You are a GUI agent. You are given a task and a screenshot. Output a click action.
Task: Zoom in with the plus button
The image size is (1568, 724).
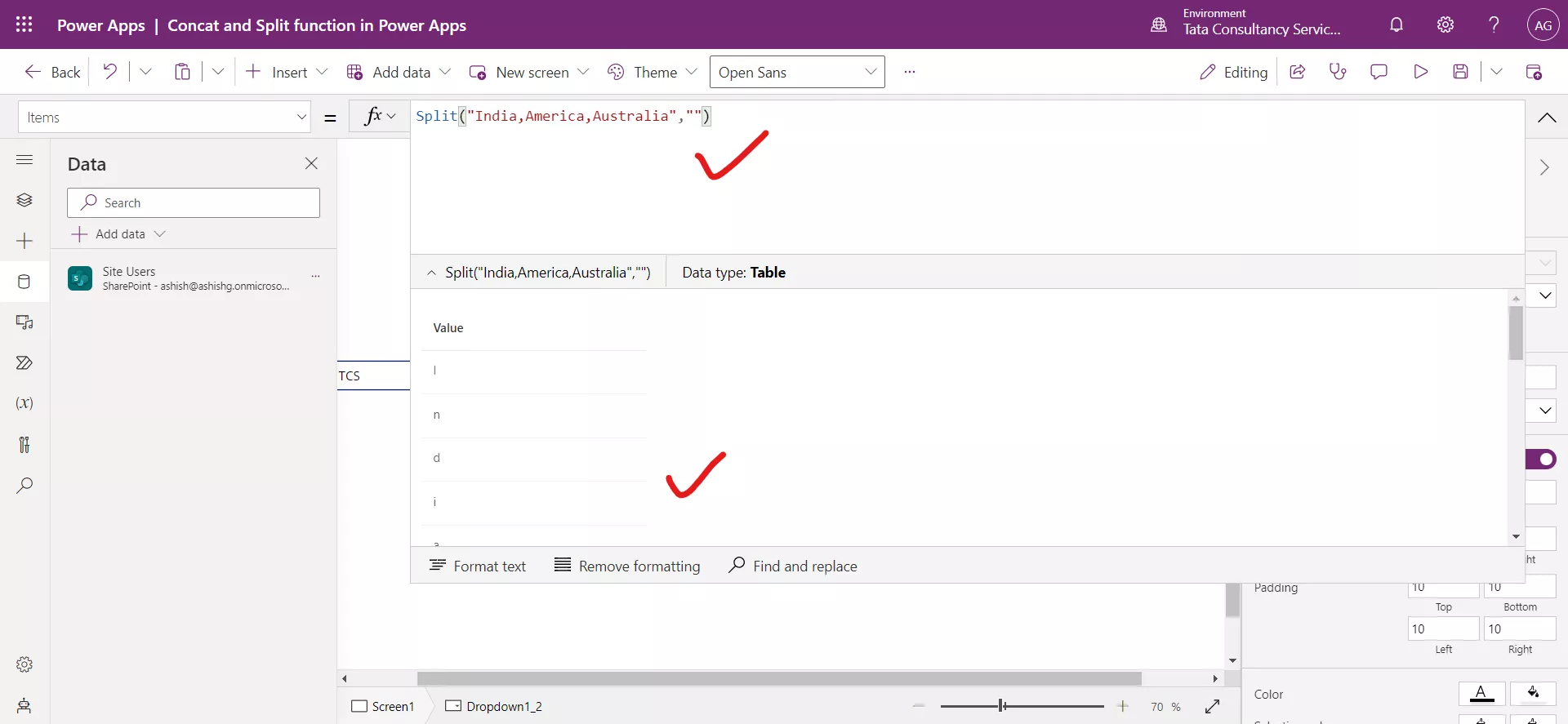pos(1123,706)
